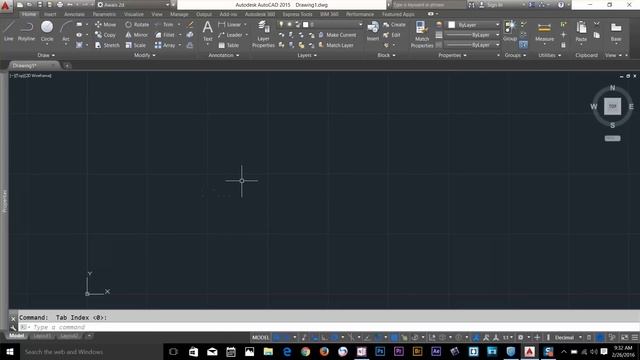Select the Polyline tool
Image resolution: width=640 pixels, height=360 pixels.
[x=27, y=31]
